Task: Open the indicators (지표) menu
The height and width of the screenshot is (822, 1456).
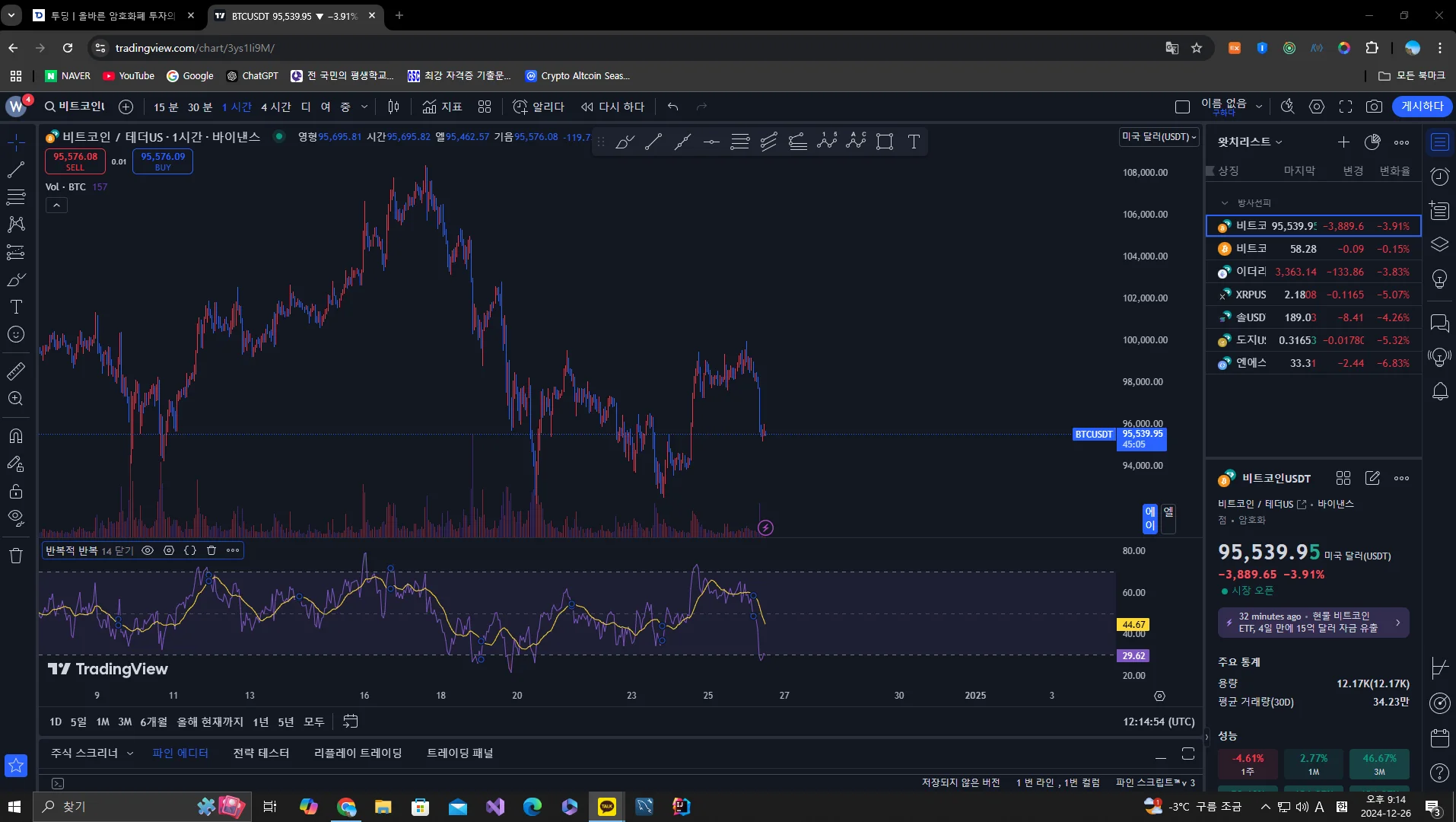Action: click(443, 107)
